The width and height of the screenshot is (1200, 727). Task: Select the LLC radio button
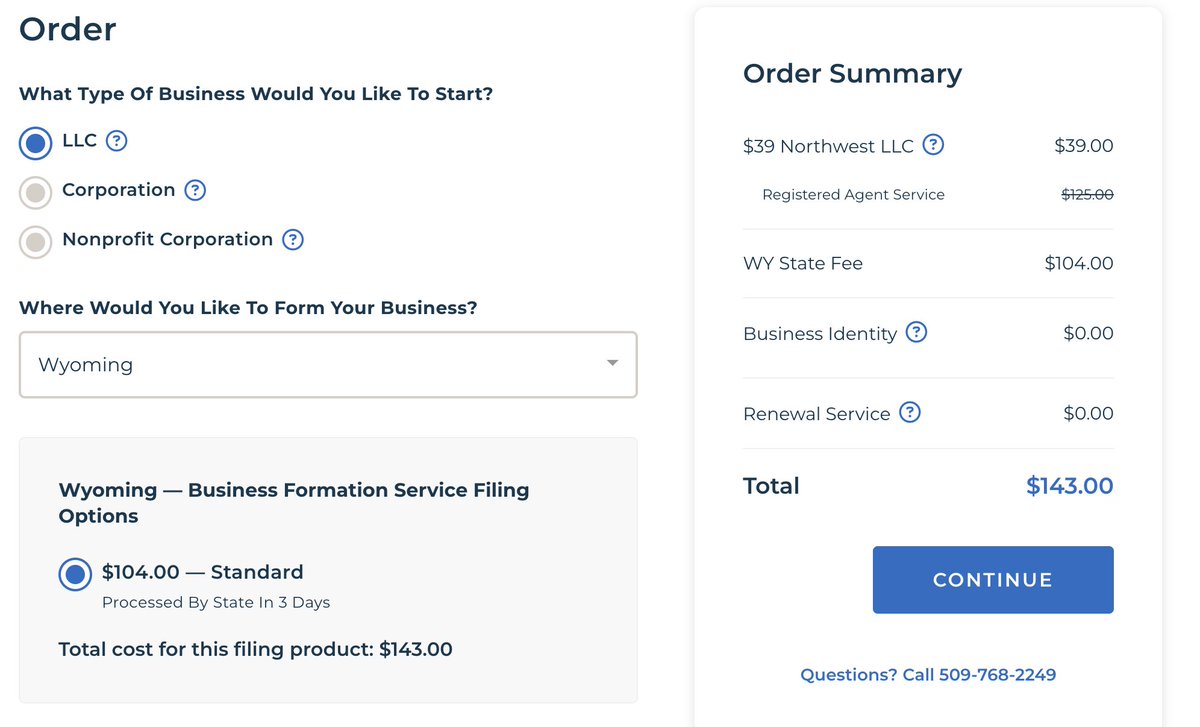point(36,143)
